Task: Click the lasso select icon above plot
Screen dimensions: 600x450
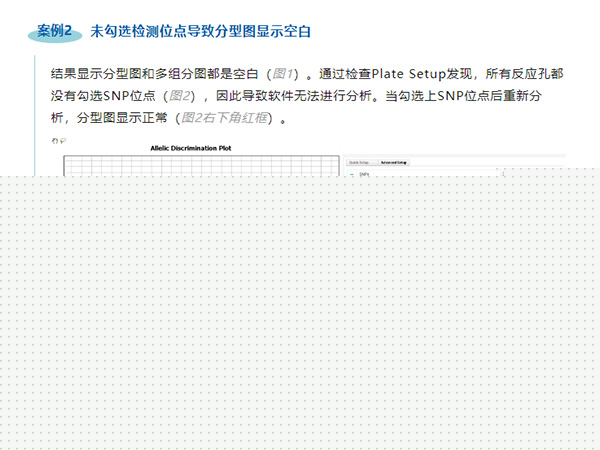Action: point(63,141)
